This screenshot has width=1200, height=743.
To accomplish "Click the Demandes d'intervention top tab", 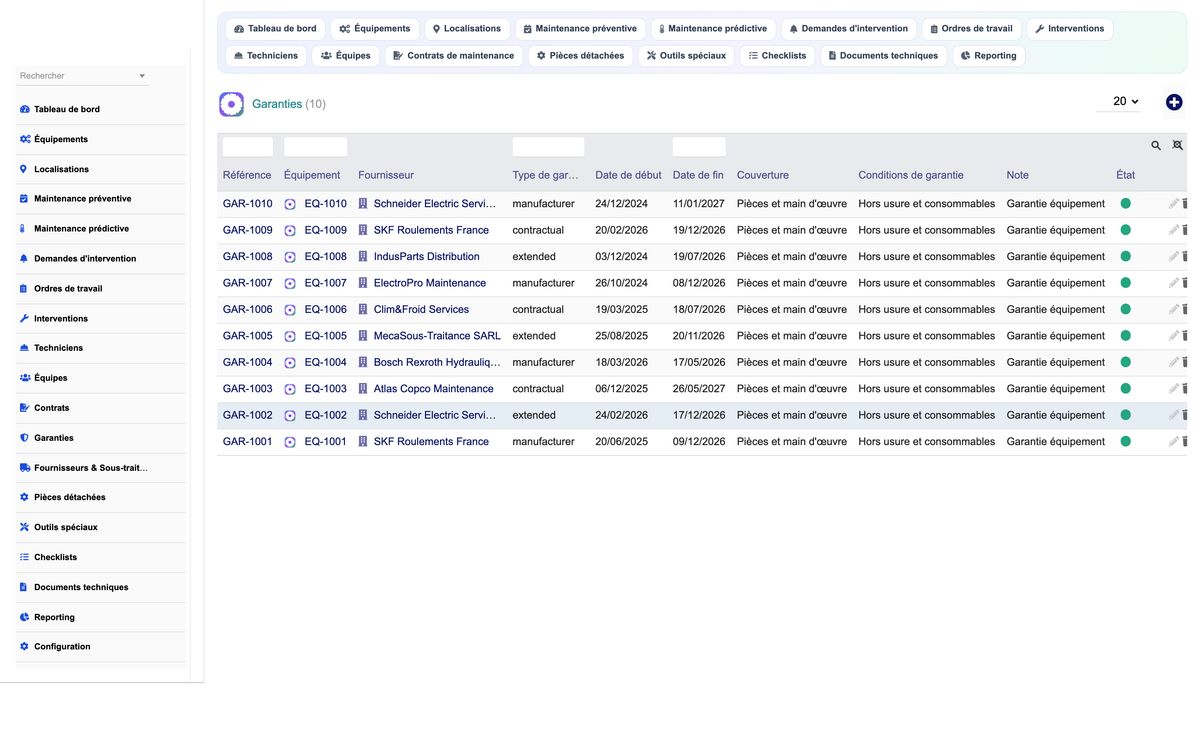I will tap(848, 29).
